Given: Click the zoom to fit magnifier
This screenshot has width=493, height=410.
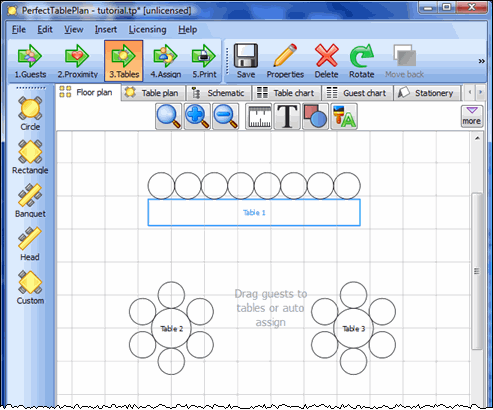Looking at the screenshot, I should pos(169,116).
